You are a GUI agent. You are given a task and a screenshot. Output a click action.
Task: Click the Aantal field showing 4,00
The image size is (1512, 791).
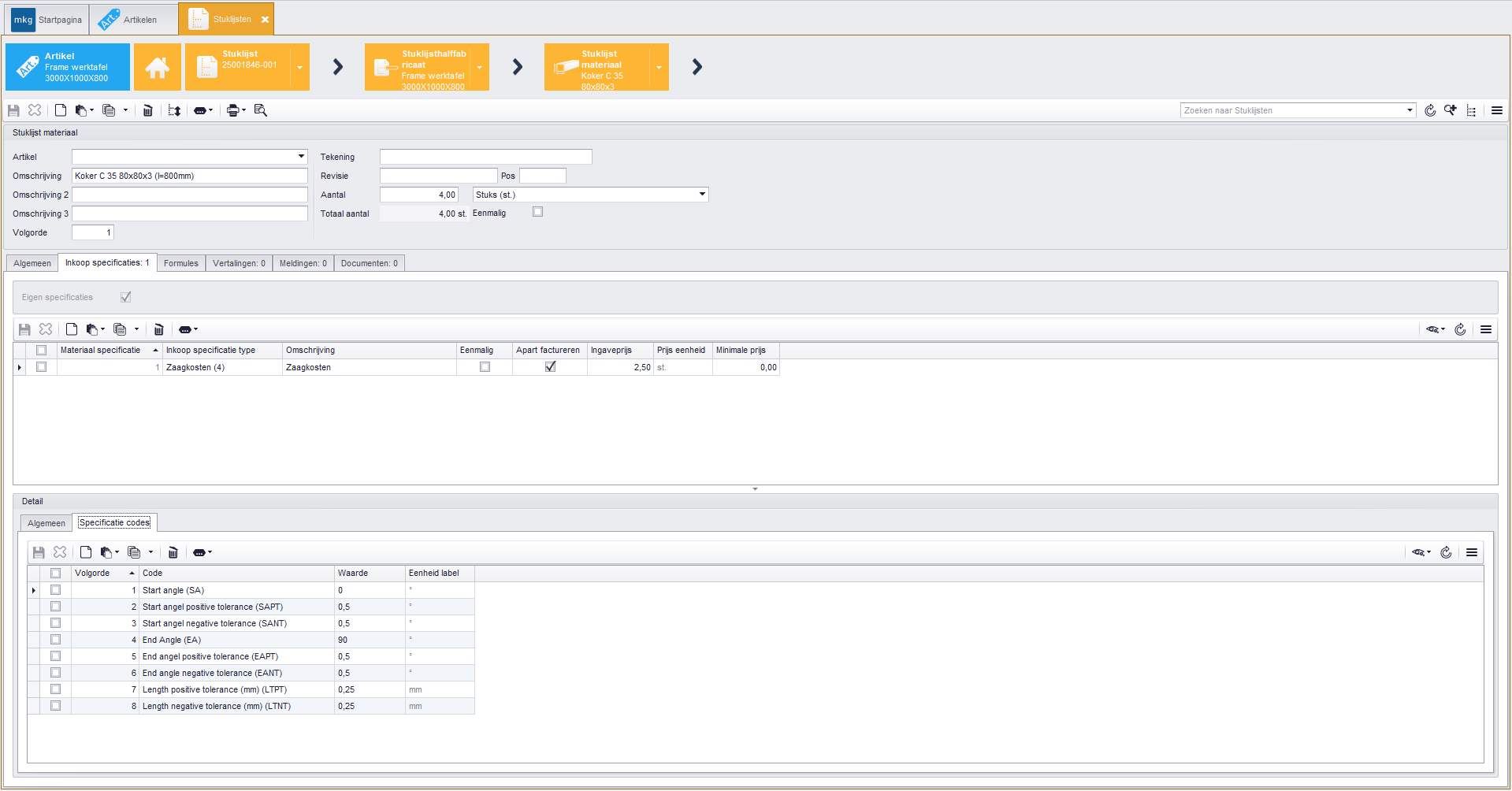coord(419,195)
